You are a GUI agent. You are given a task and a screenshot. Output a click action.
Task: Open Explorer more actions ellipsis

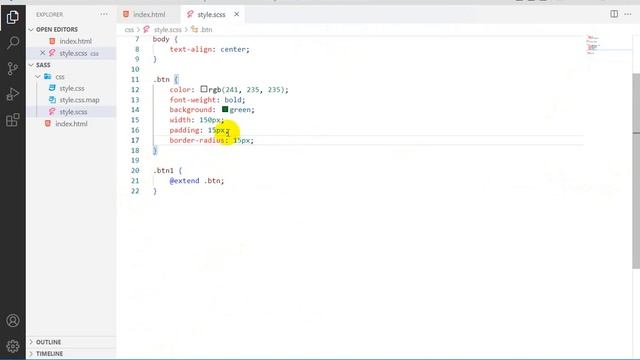(104, 14)
